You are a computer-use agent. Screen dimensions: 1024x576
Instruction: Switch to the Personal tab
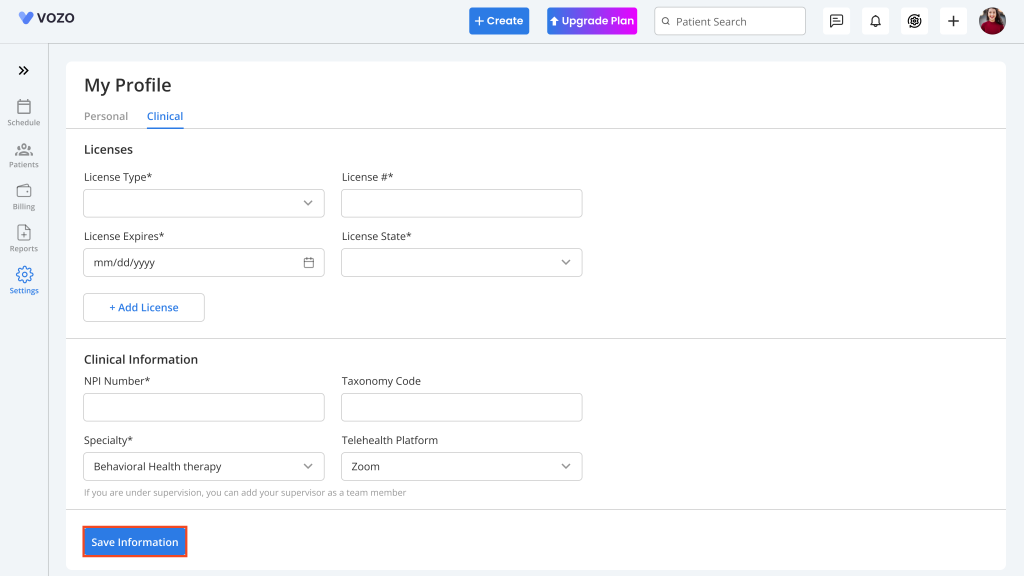(106, 116)
